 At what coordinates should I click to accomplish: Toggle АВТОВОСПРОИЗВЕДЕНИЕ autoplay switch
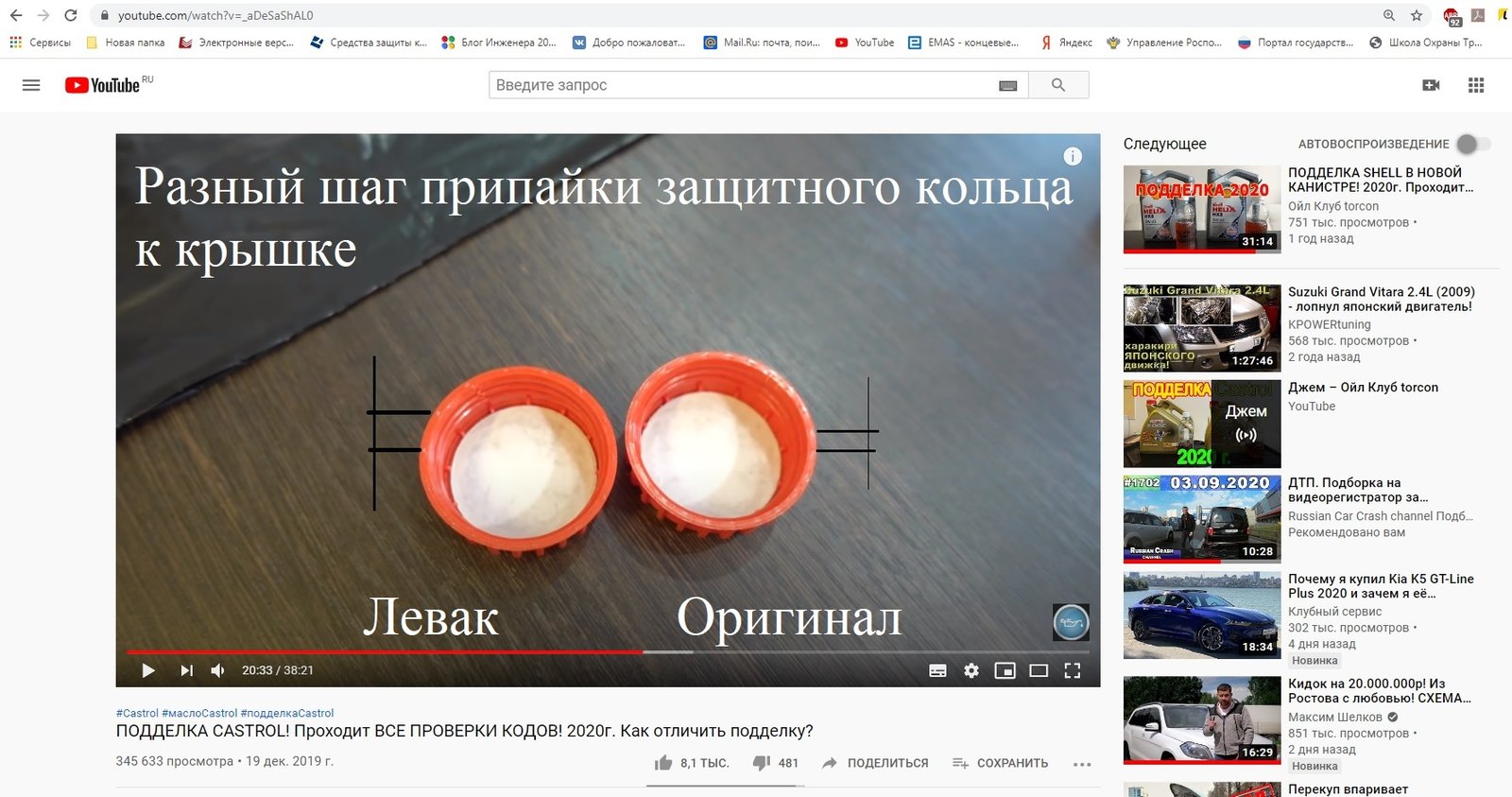click(1472, 144)
